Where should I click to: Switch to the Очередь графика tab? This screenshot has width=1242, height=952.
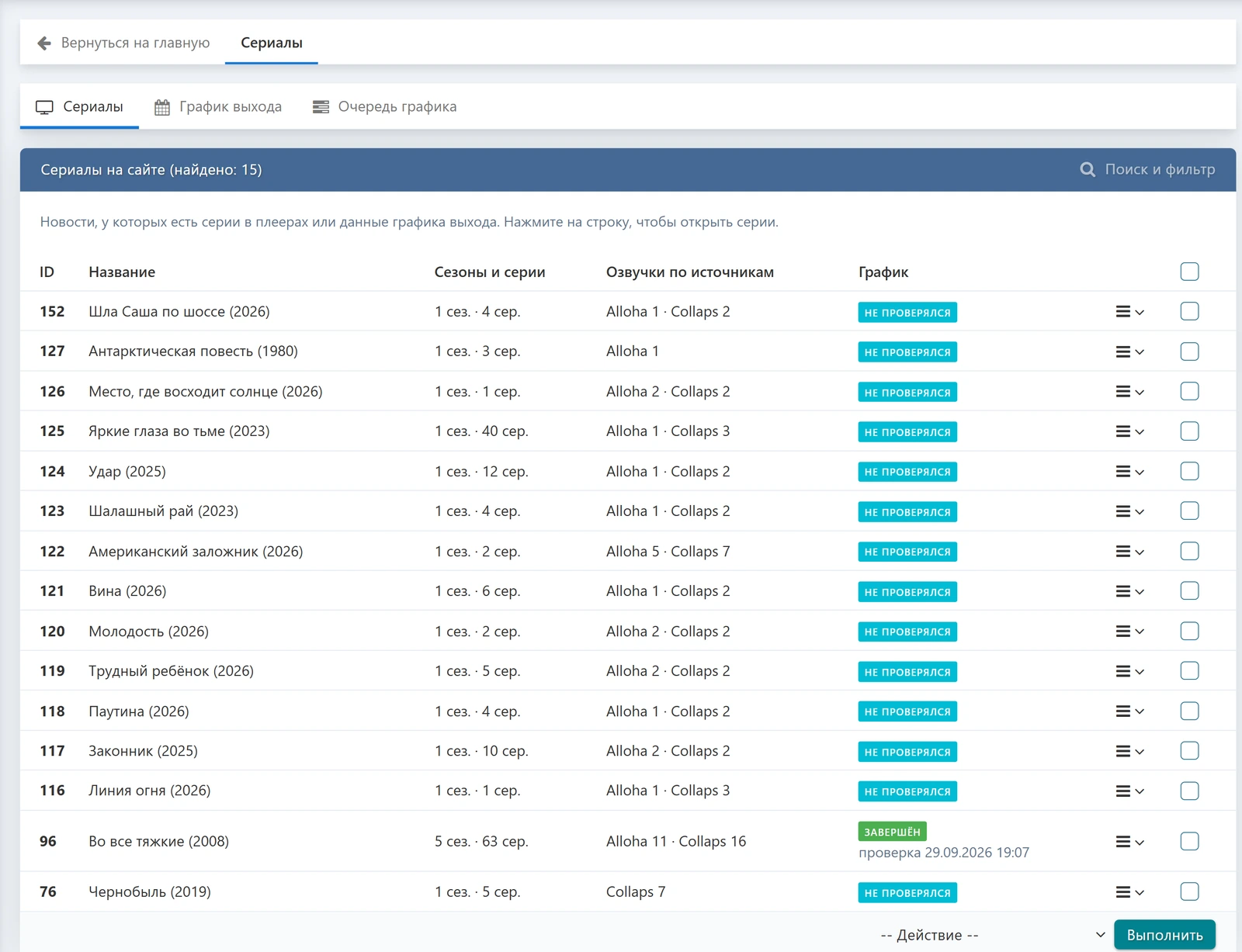pos(385,107)
